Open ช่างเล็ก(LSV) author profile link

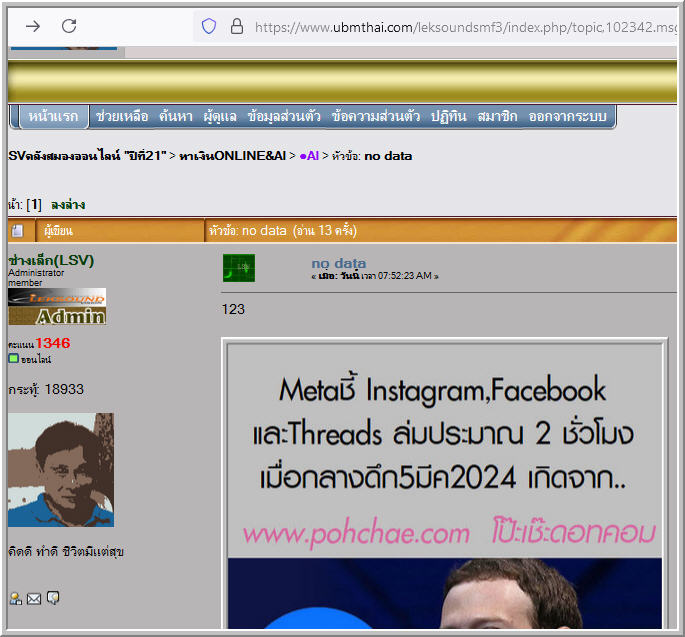(51, 260)
